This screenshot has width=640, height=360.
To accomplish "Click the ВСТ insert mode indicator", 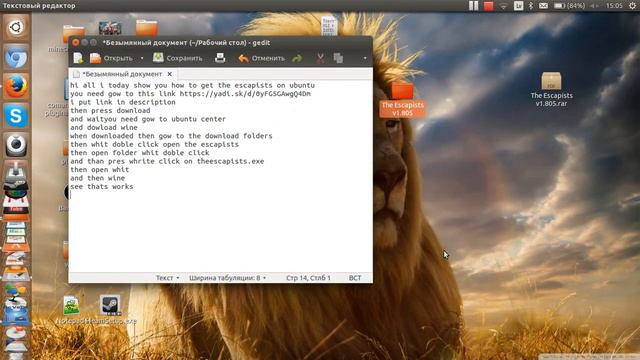I will tap(355, 278).
